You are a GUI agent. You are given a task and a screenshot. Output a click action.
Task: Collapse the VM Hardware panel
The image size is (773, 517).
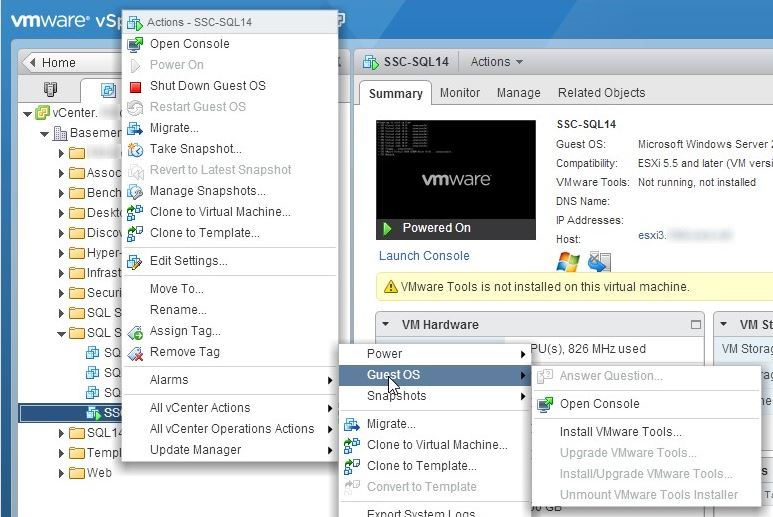point(386,324)
